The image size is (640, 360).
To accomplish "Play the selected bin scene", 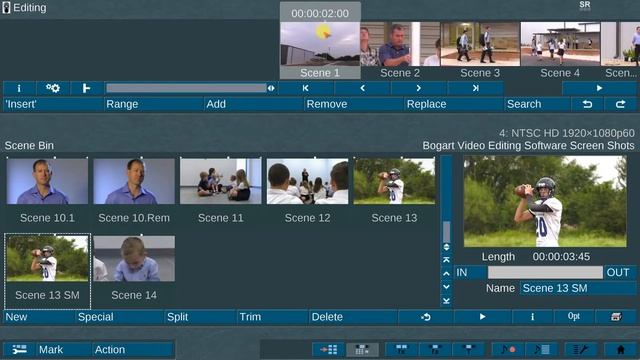I will click(x=482, y=317).
